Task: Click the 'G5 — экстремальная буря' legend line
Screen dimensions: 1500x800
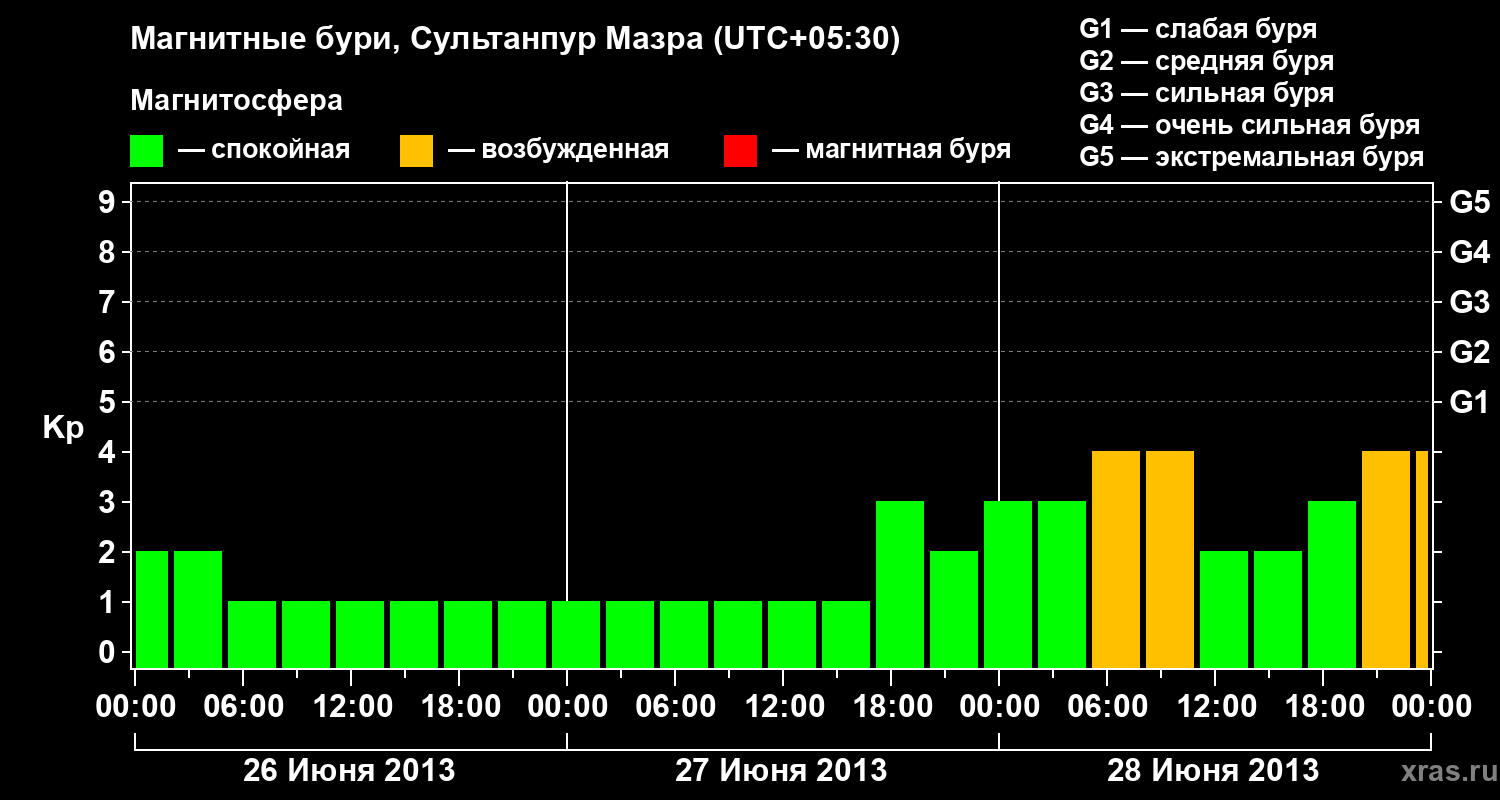Action: click(x=1251, y=158)
